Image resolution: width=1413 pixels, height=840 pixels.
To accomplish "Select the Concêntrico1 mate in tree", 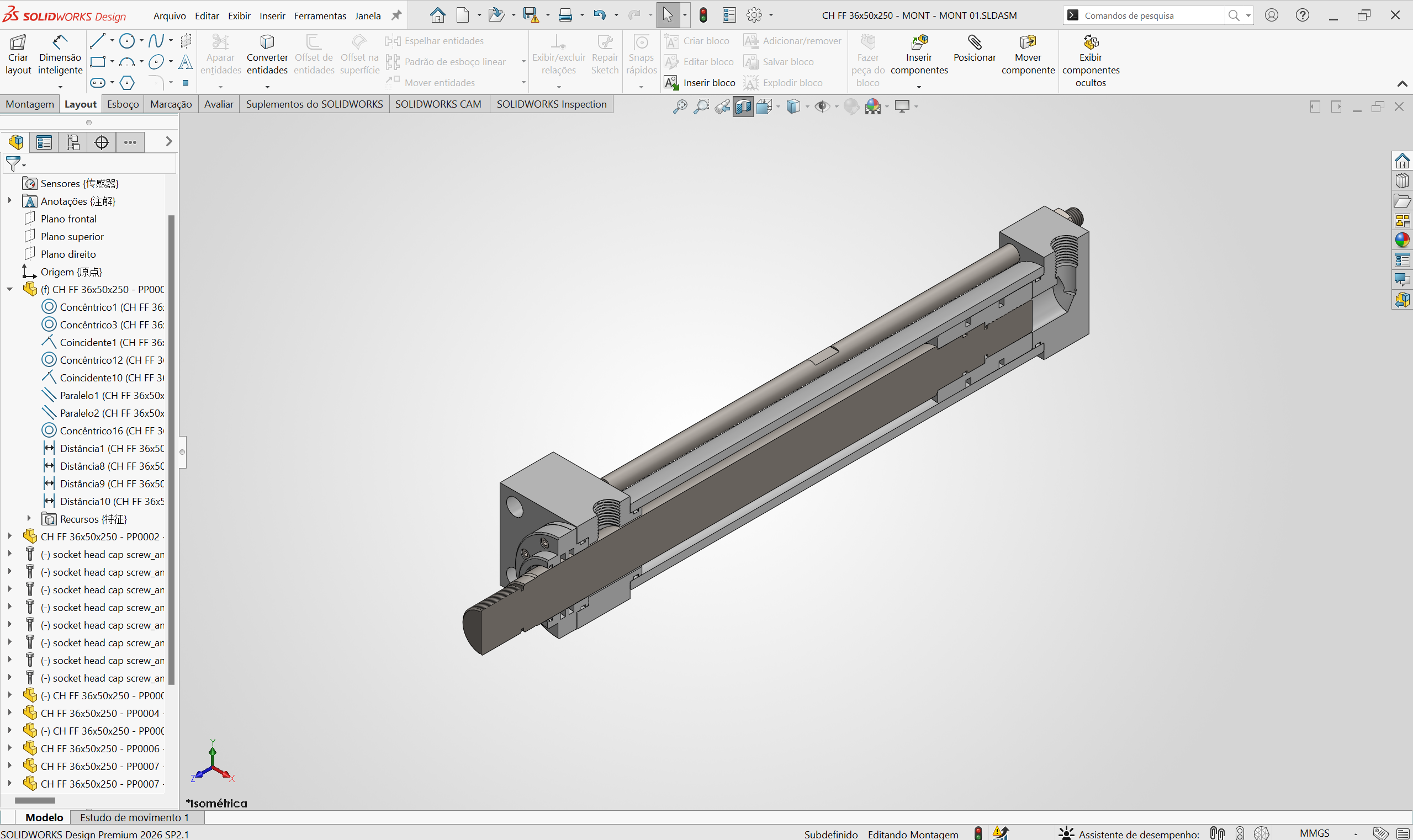I will tap(103, 307).
